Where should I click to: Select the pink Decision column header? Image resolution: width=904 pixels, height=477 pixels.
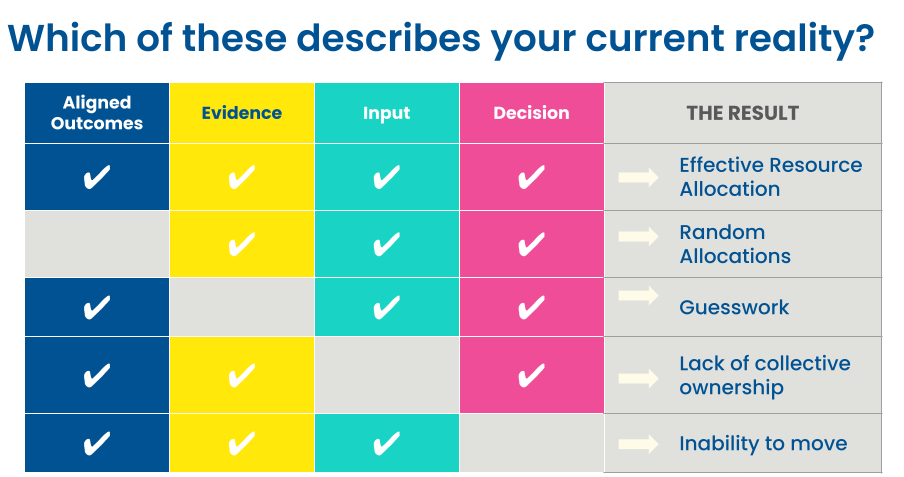pyautogui.click(x=531, y=113)
